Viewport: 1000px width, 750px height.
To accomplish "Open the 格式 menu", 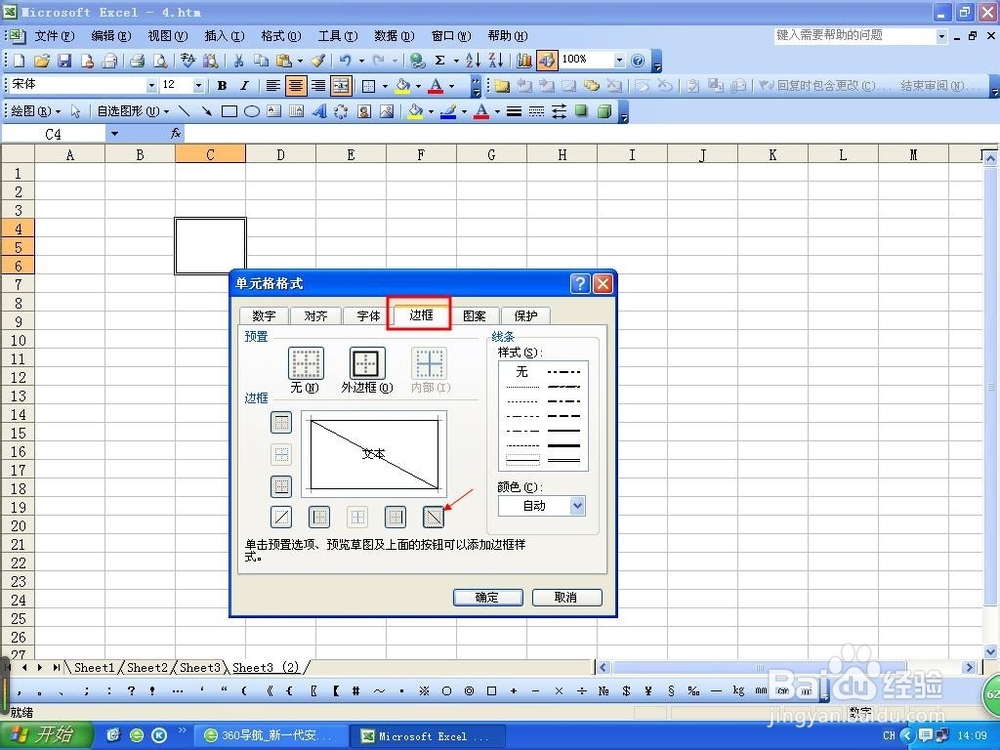I will (x=281, y=36).
